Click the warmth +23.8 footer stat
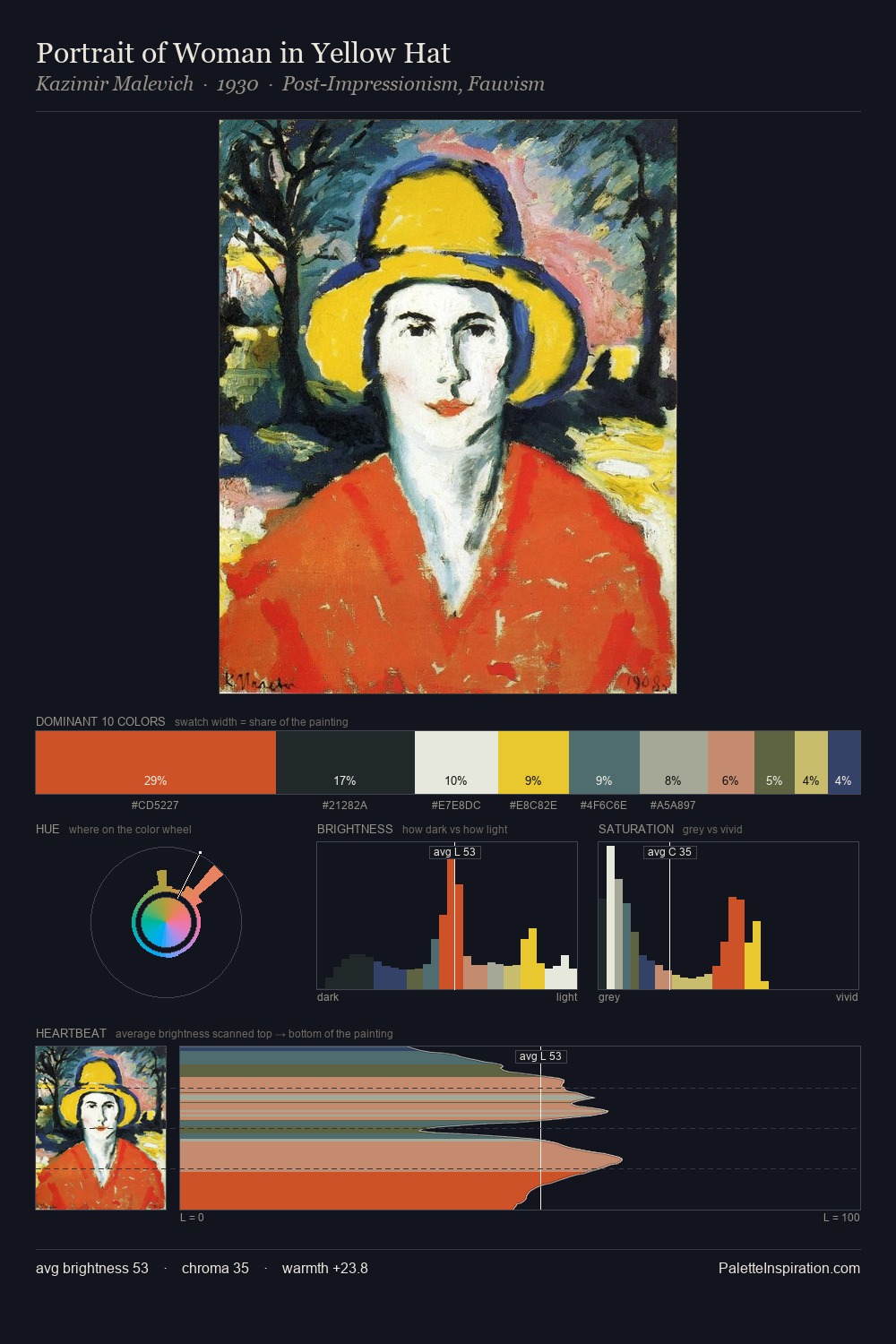The width and height of the screenshot is (896, 1344). pos(325,1268)
